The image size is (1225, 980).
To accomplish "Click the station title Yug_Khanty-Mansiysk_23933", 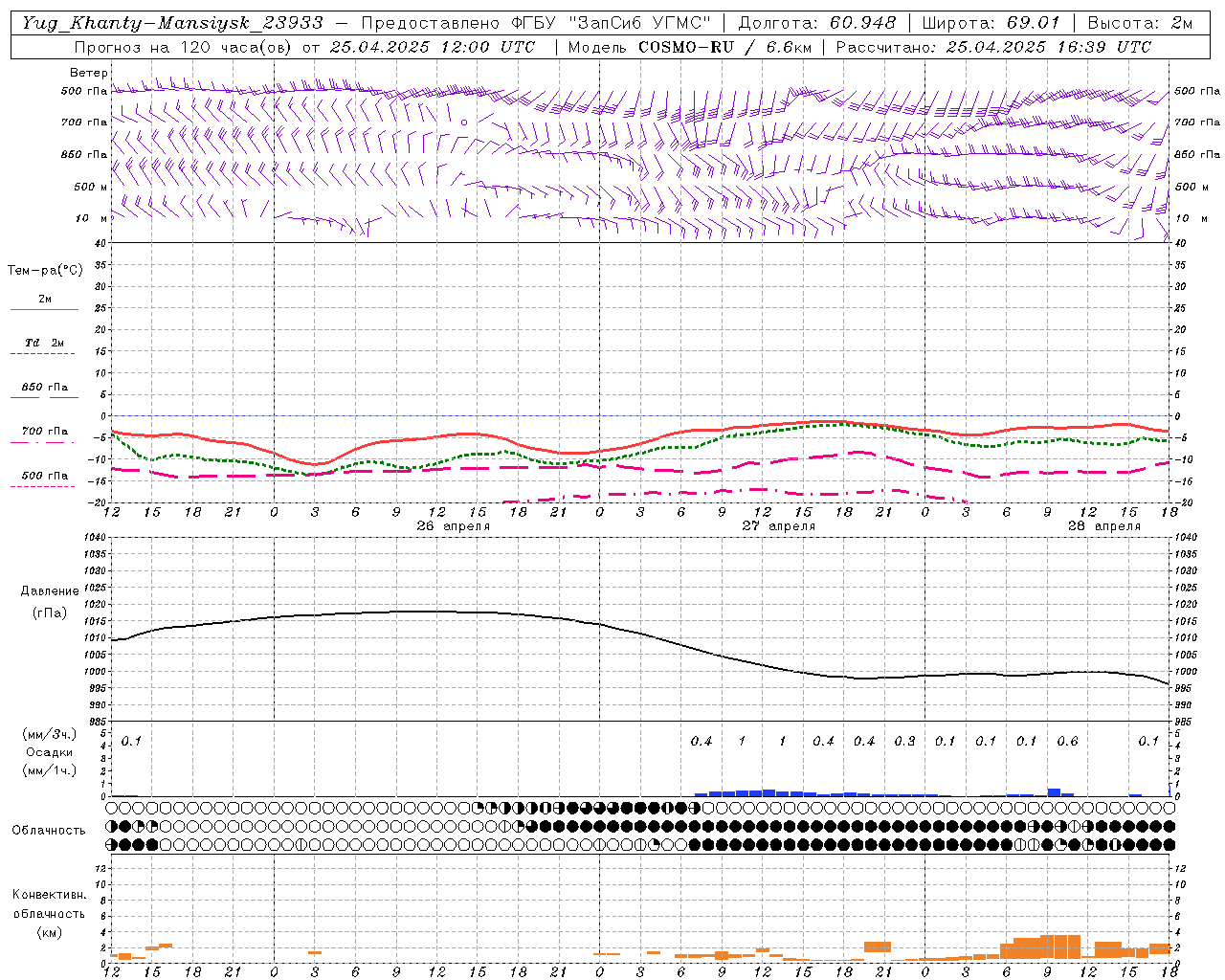I will coord(172,23).
